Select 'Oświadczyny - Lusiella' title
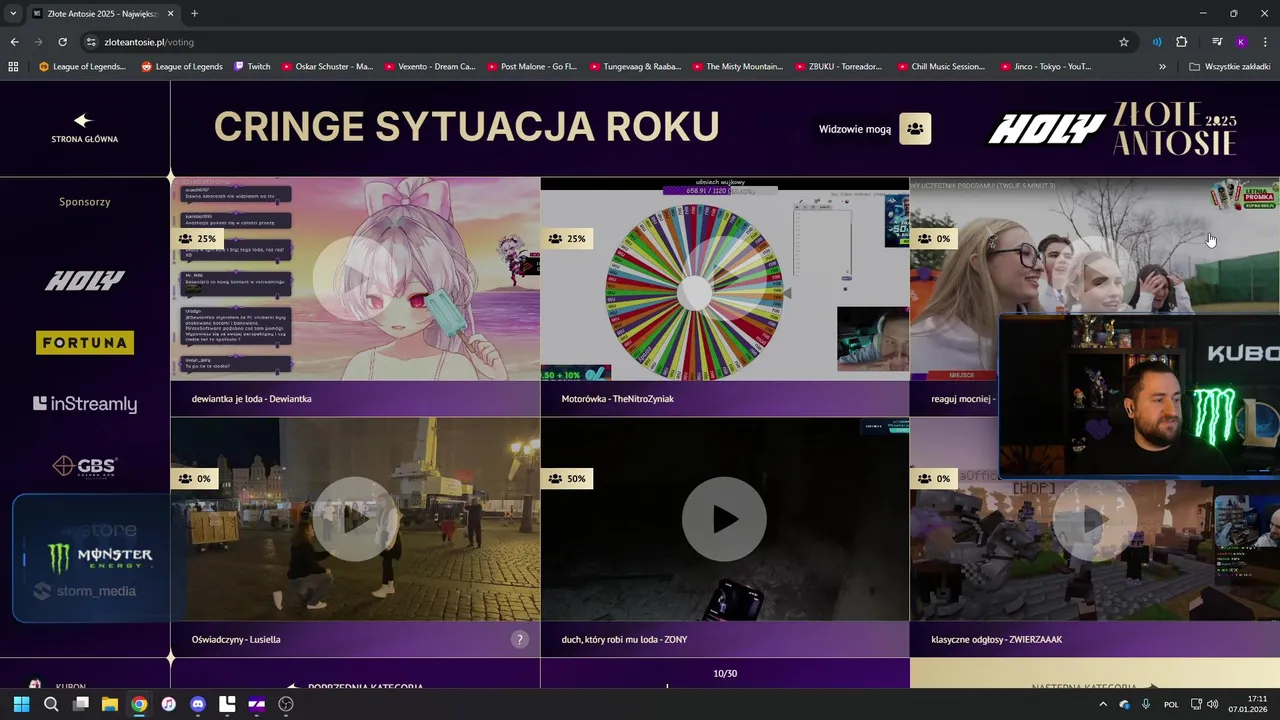The image size is (1280, 720). tap(236, 639)
